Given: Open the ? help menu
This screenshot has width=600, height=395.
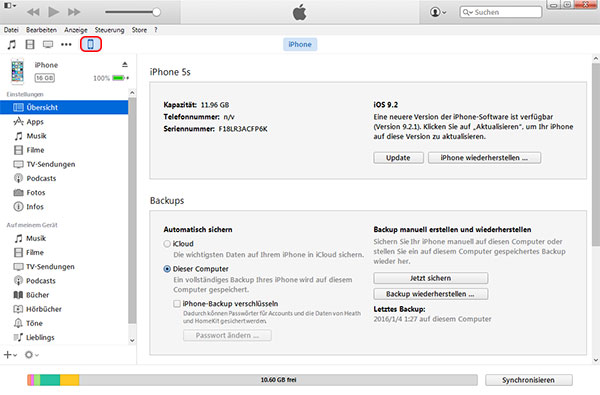Looking at the screenshot, I should 156,30.
